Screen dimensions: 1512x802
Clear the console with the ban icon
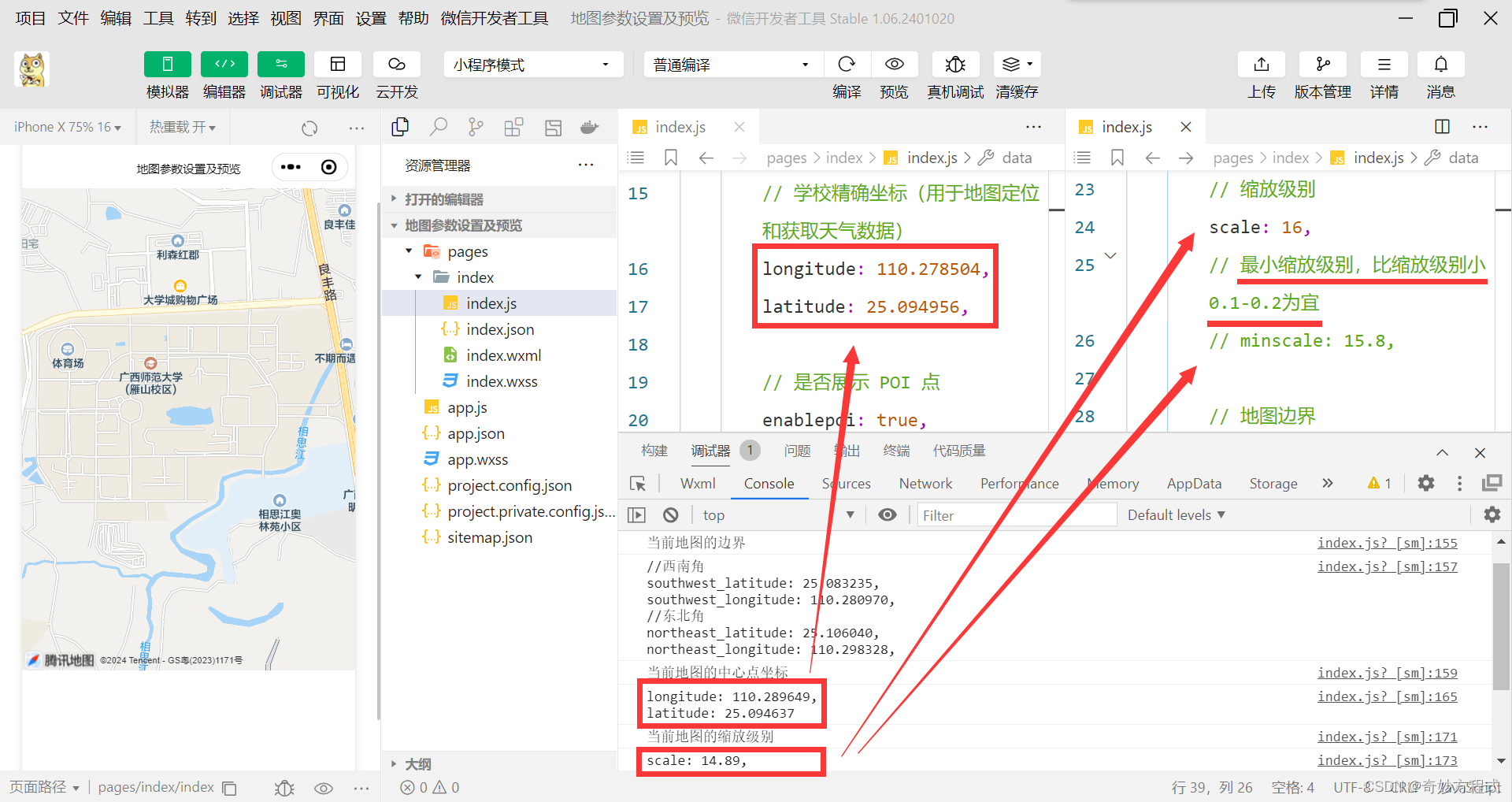click(670, 515)
